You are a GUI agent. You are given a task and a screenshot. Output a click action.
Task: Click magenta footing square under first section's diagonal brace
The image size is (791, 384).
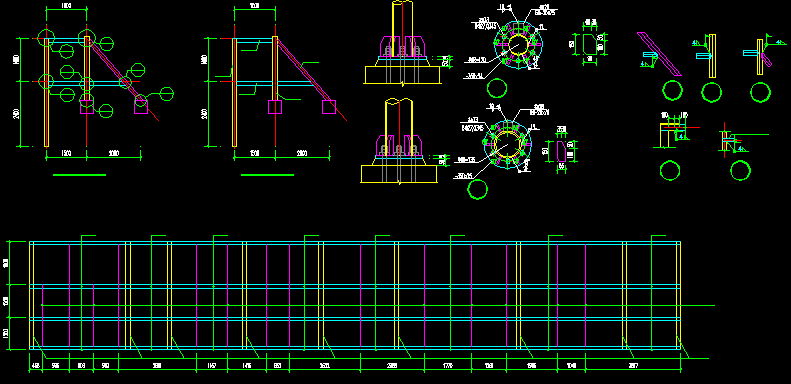[141, 106]
